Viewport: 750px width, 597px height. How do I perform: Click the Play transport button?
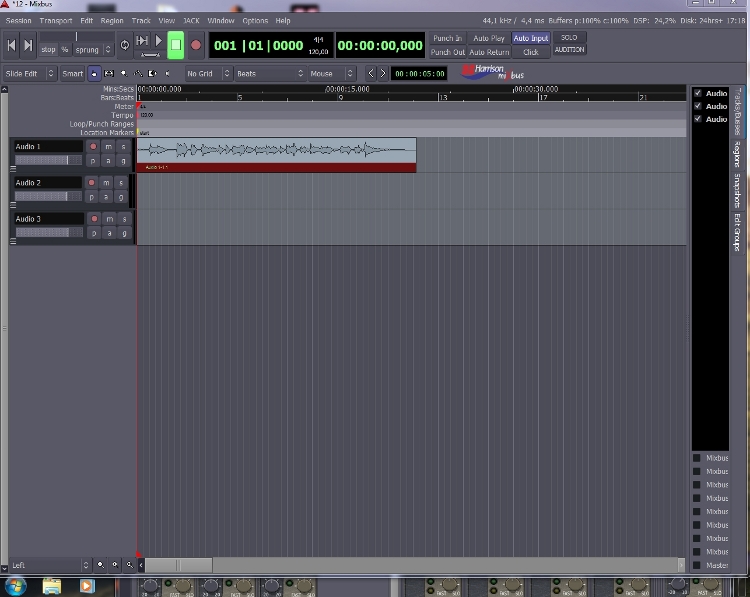click(x=158, y=44)
